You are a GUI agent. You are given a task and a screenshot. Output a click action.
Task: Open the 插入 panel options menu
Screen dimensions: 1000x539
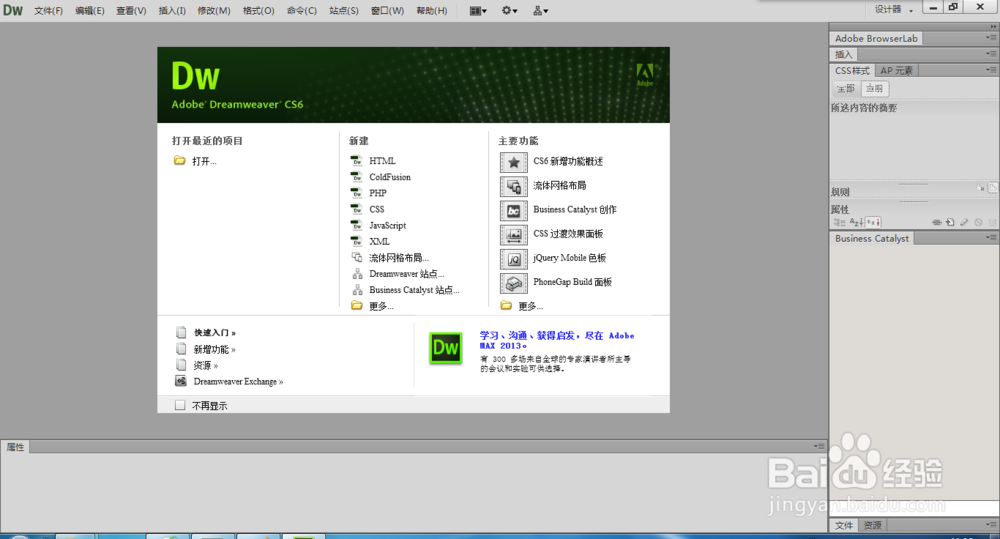(x=991, y=54)
